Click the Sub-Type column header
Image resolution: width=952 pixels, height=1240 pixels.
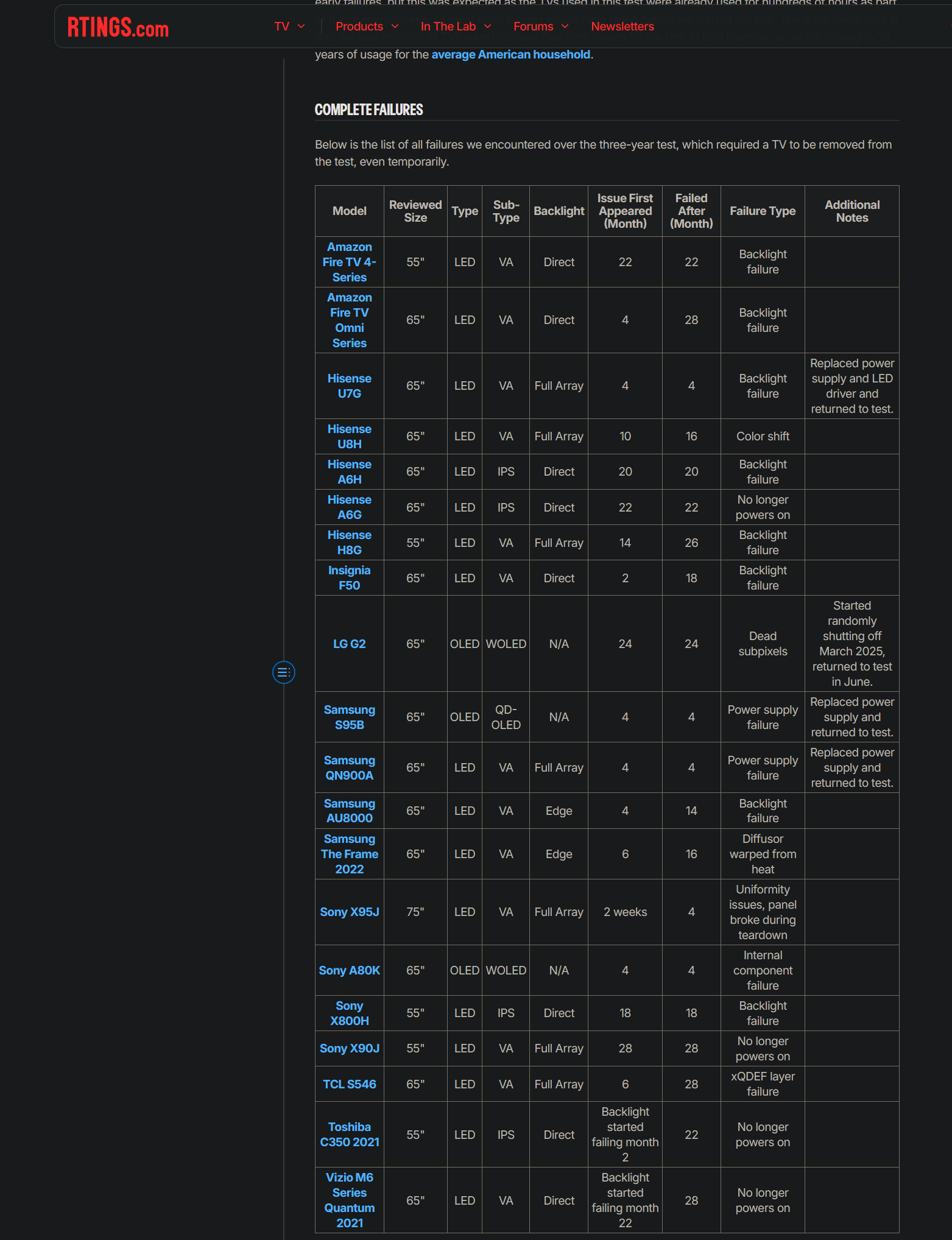(506, 211)
